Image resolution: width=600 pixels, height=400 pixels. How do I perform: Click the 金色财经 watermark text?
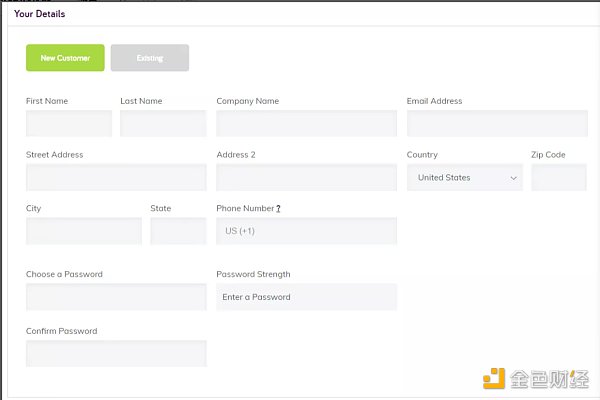click(549, 380)
